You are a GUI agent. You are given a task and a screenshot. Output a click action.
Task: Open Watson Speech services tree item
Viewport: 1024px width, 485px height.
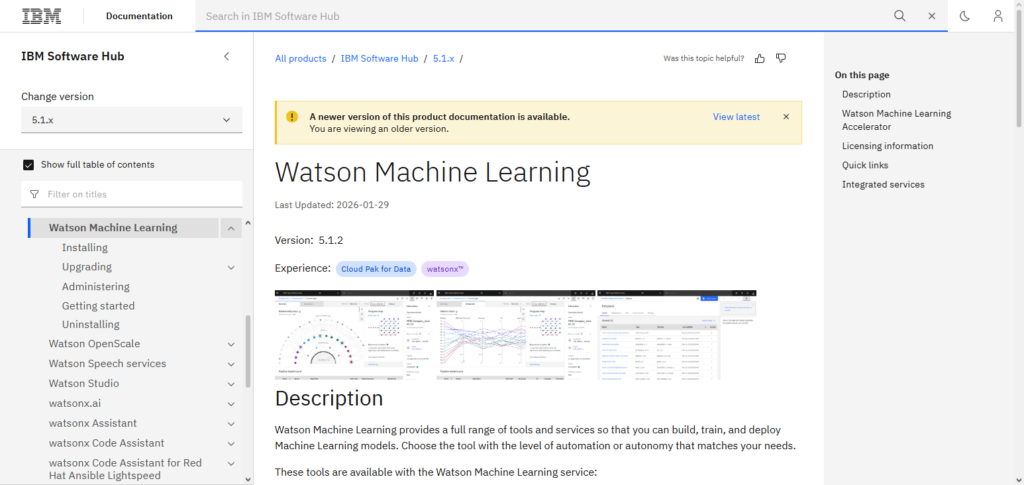(x=108, y=364)
